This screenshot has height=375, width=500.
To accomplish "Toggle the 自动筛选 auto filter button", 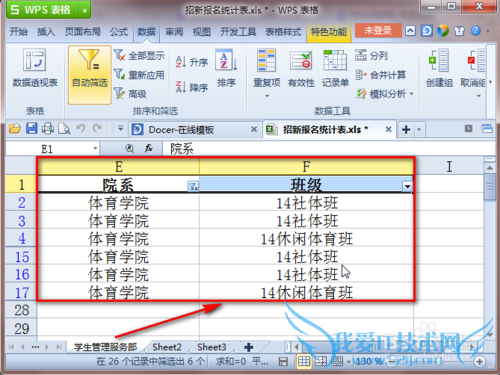I will coord(90,75).
